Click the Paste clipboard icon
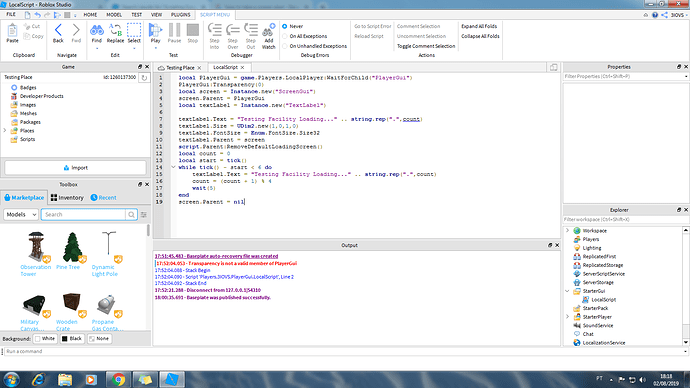Screen dimensions: 690x388 pos(12,30)
